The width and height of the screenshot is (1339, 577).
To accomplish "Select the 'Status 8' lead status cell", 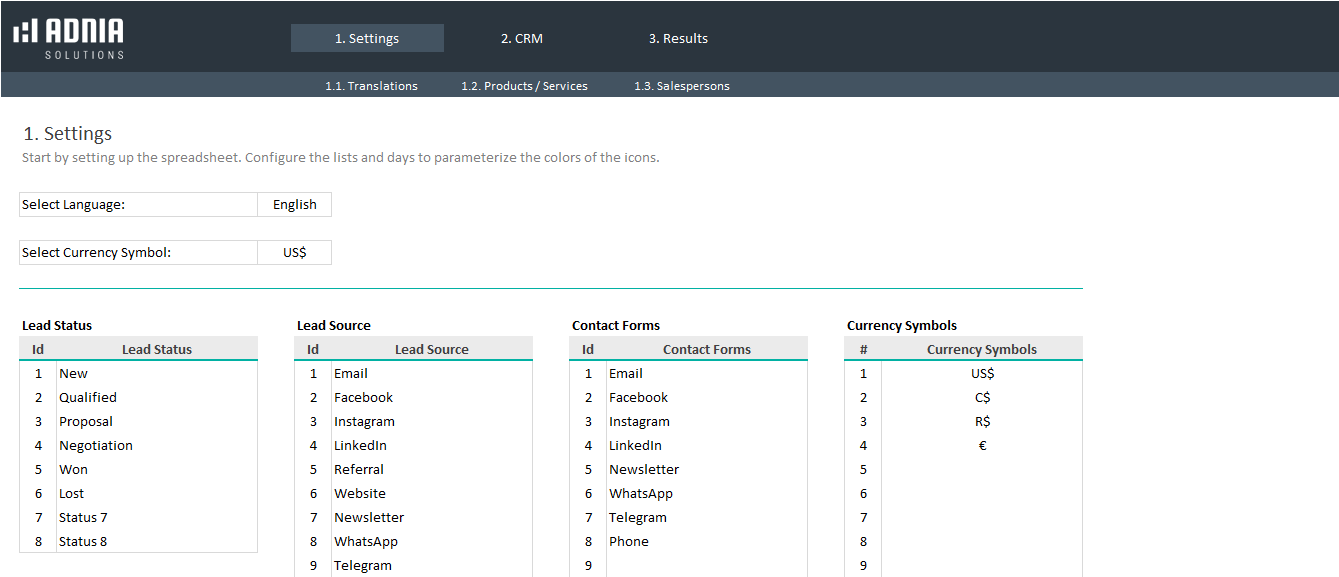I will [156, 542].
